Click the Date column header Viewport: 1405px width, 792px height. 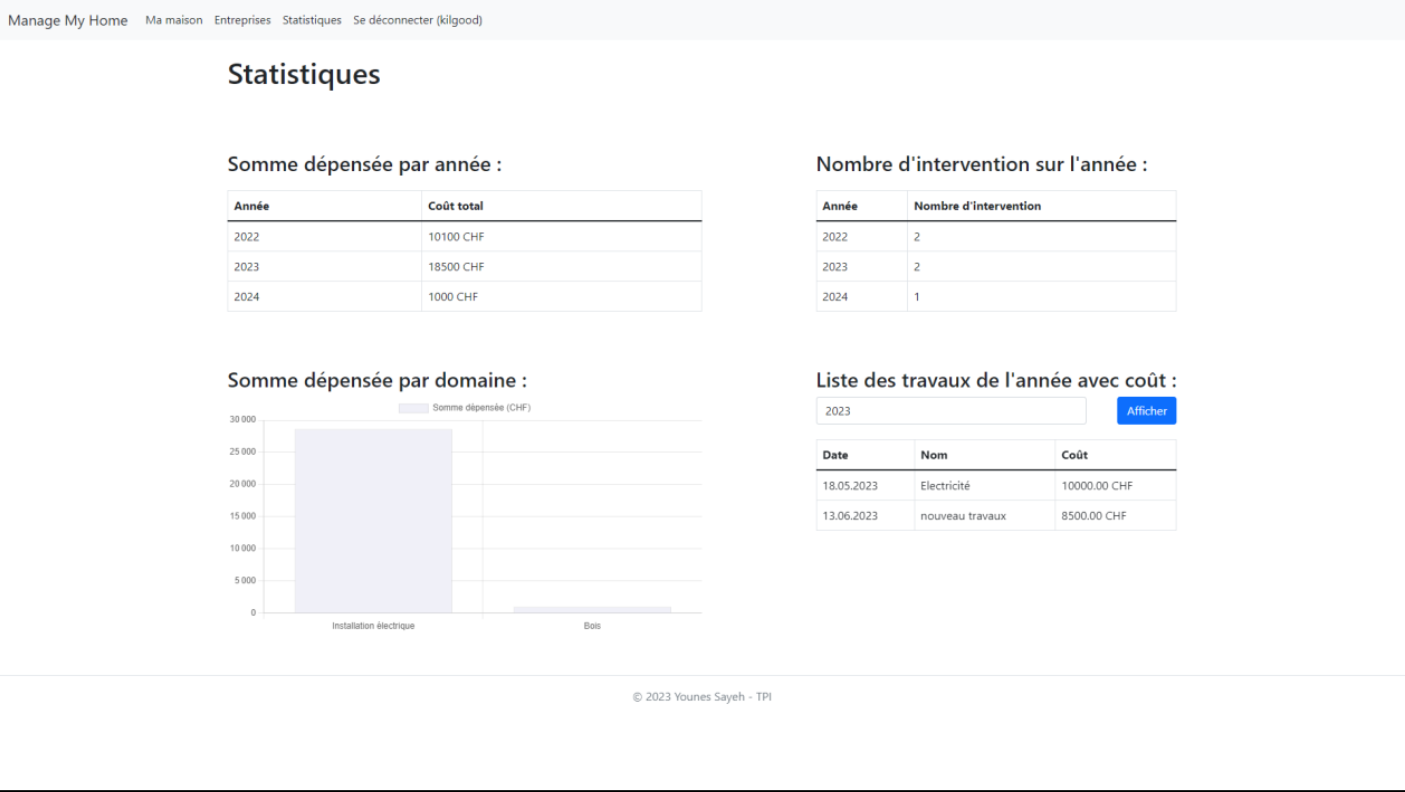pyautogui.click(x=865, y=455)
